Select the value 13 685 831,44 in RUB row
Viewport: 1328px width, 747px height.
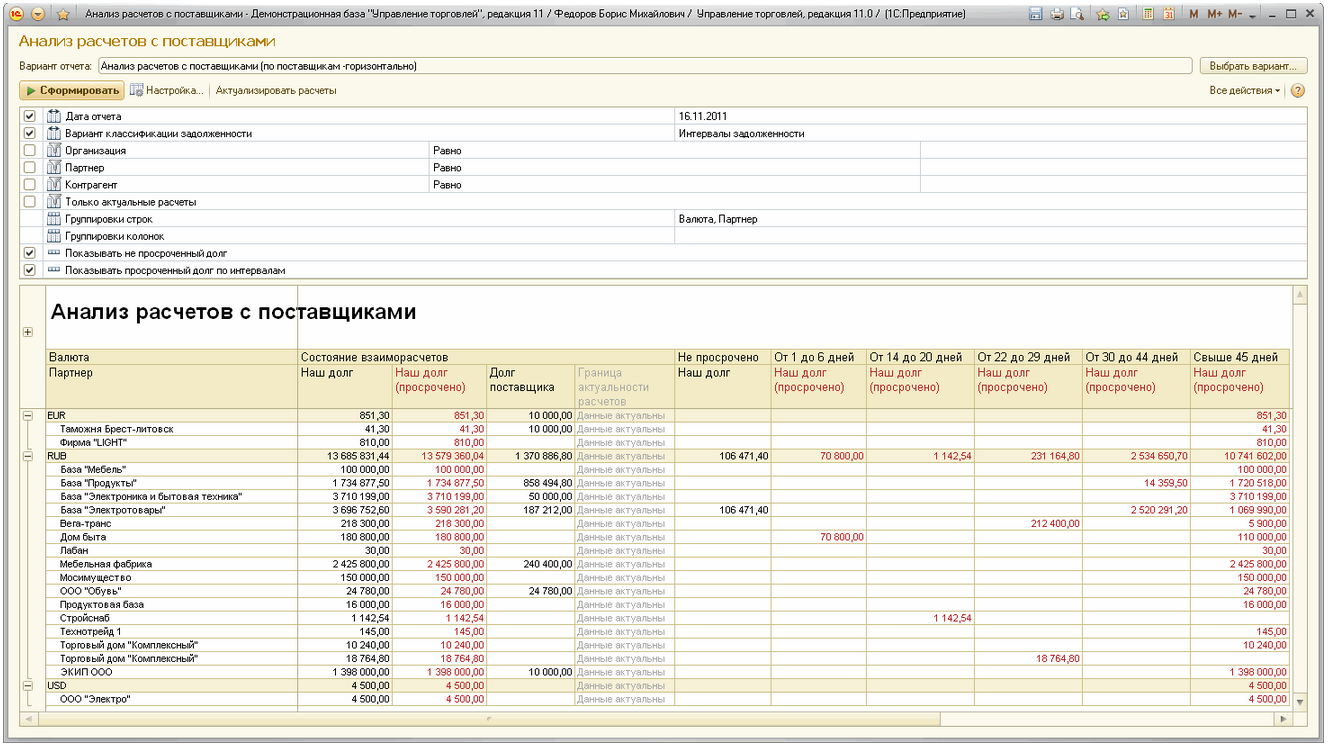point(346,456)
